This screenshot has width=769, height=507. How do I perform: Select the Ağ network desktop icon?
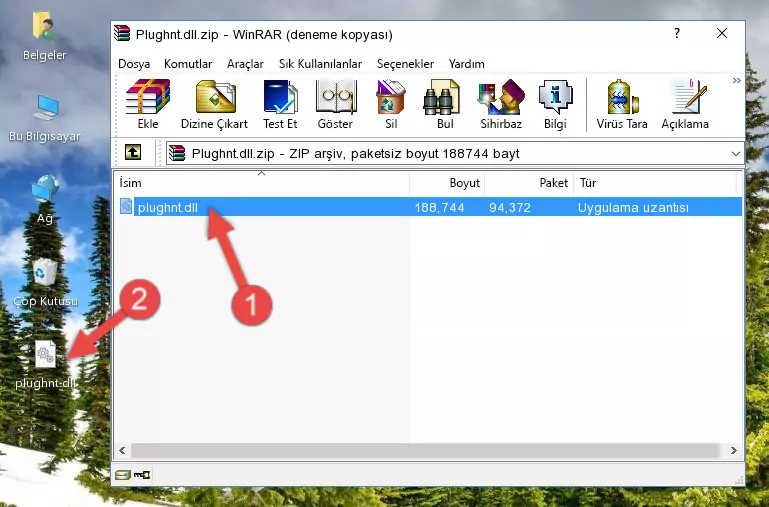(45, 199)
